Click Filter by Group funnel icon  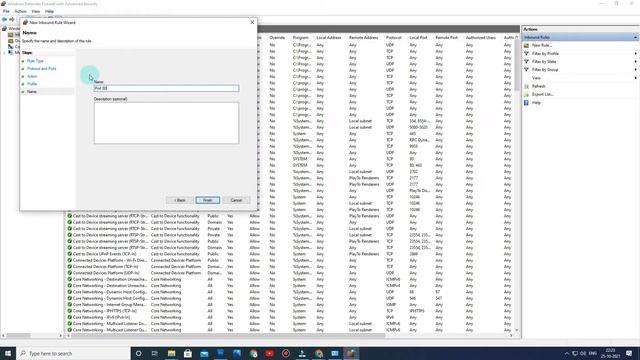click(526, 70)
